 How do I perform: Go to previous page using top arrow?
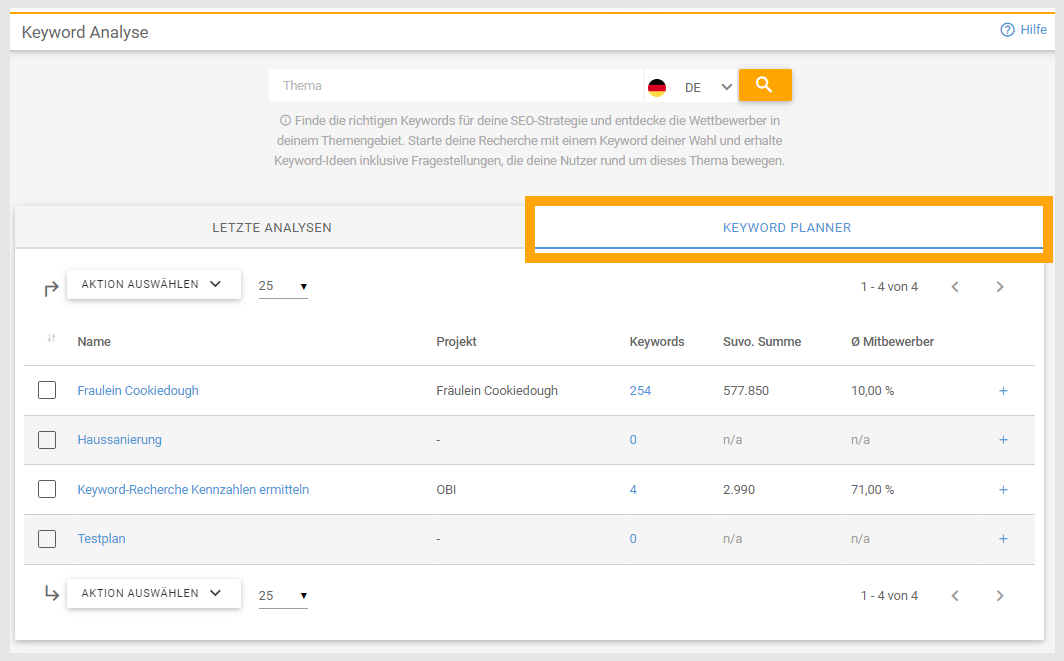point(955,287)
